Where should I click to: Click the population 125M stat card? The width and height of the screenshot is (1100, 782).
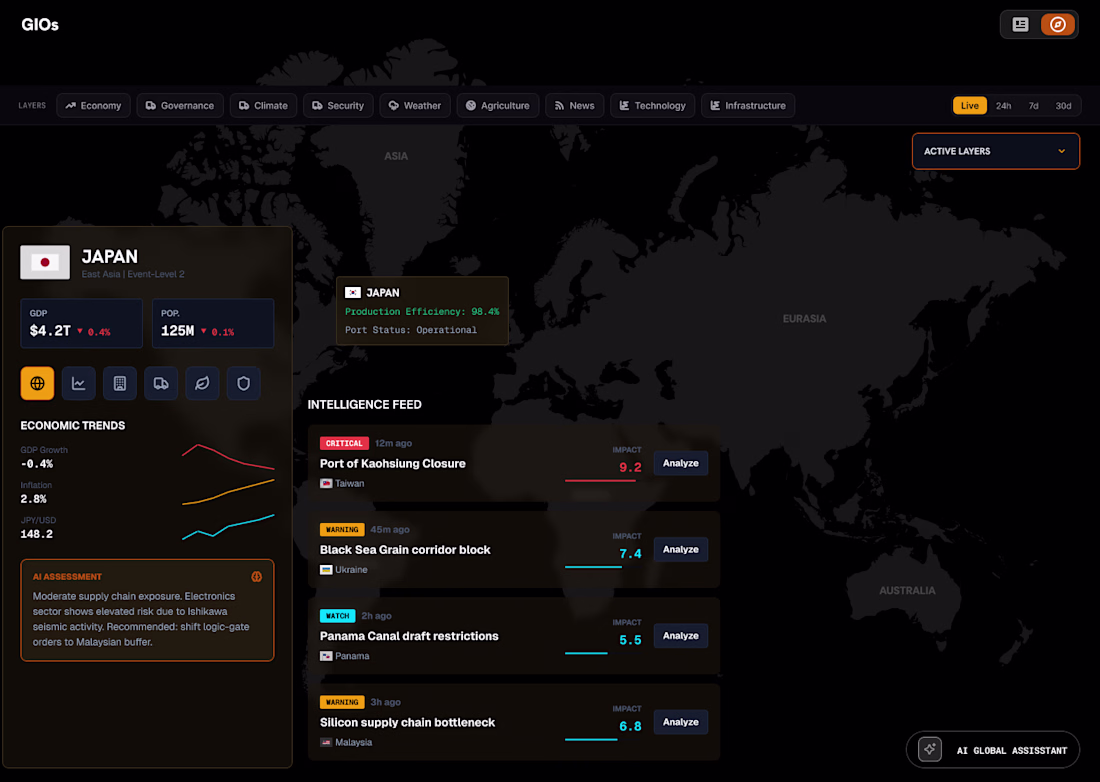213,323
